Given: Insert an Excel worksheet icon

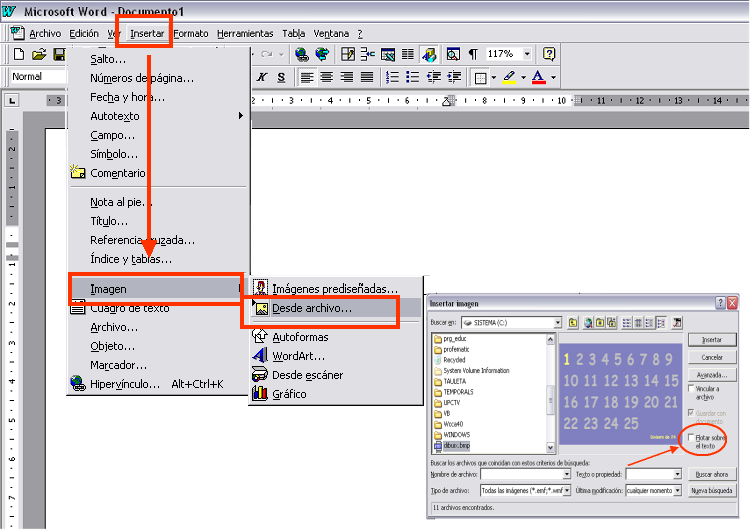Looking at the screenshot, I should click(387, 54).
